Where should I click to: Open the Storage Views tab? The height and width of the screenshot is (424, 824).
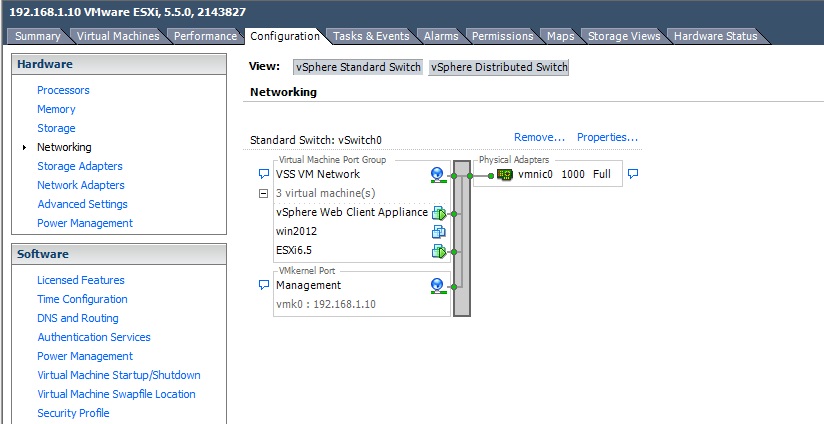coord(624,36)
